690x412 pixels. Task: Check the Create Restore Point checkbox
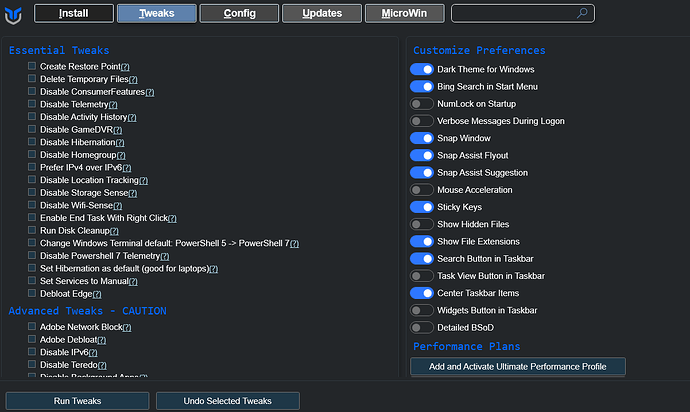[x=32, y=66]
